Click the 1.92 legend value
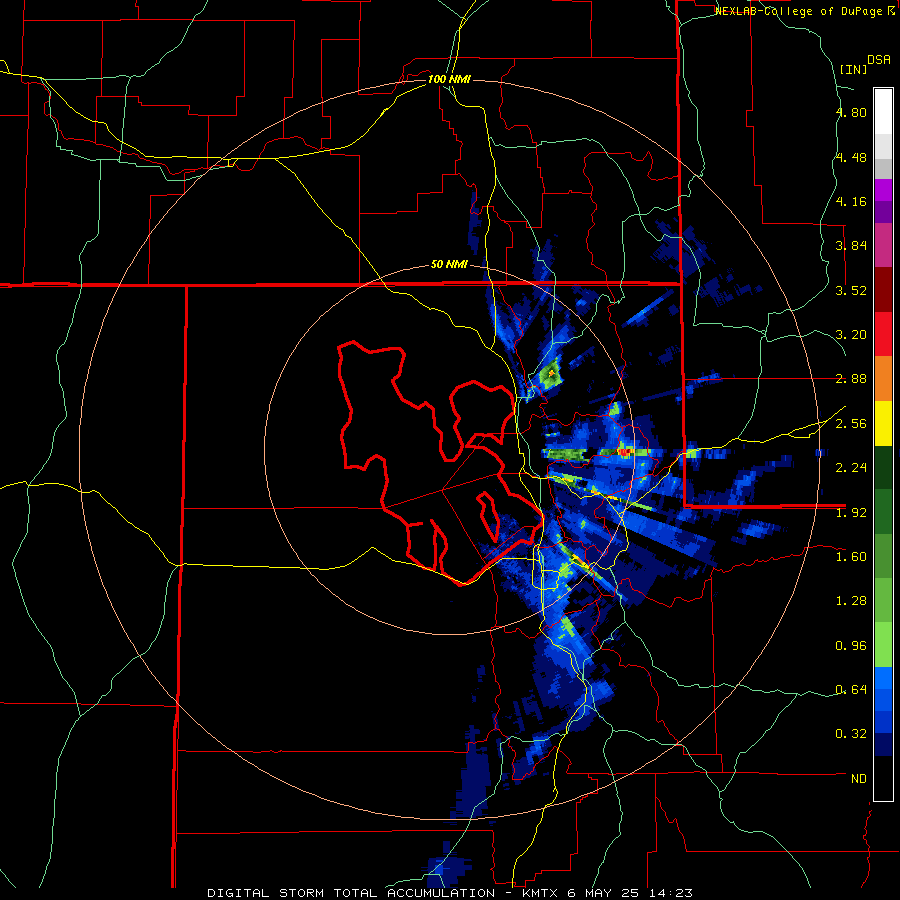This screenshot has width=900, height=900. coord(851,513)
